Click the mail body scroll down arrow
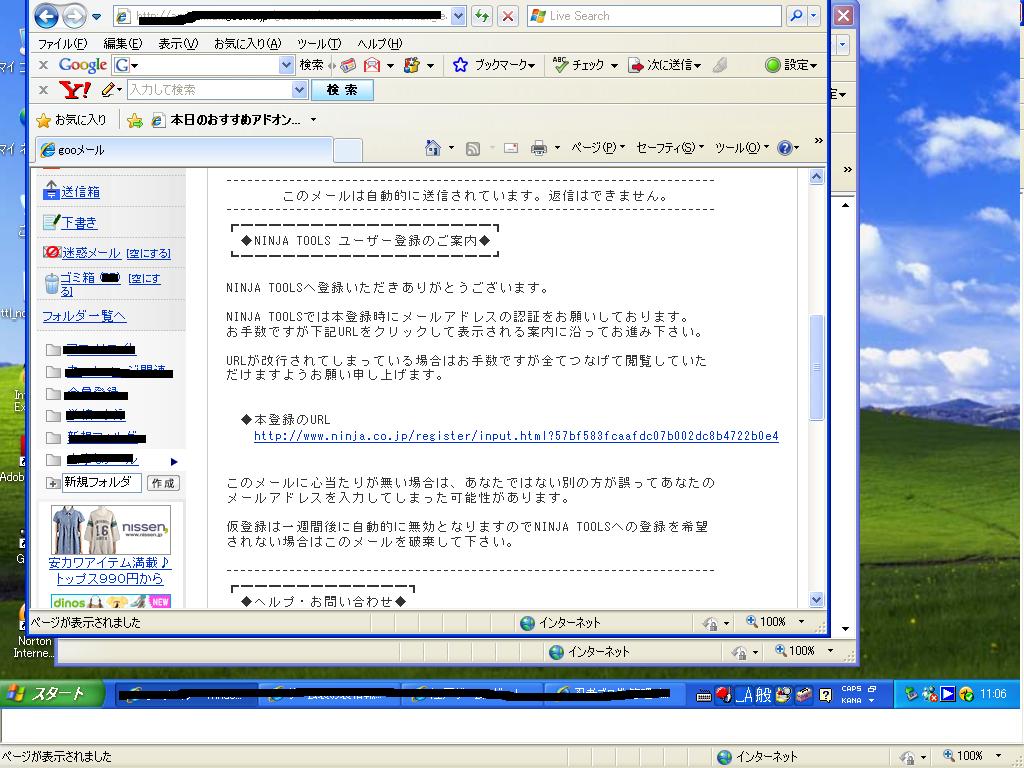 click(816, 599)
